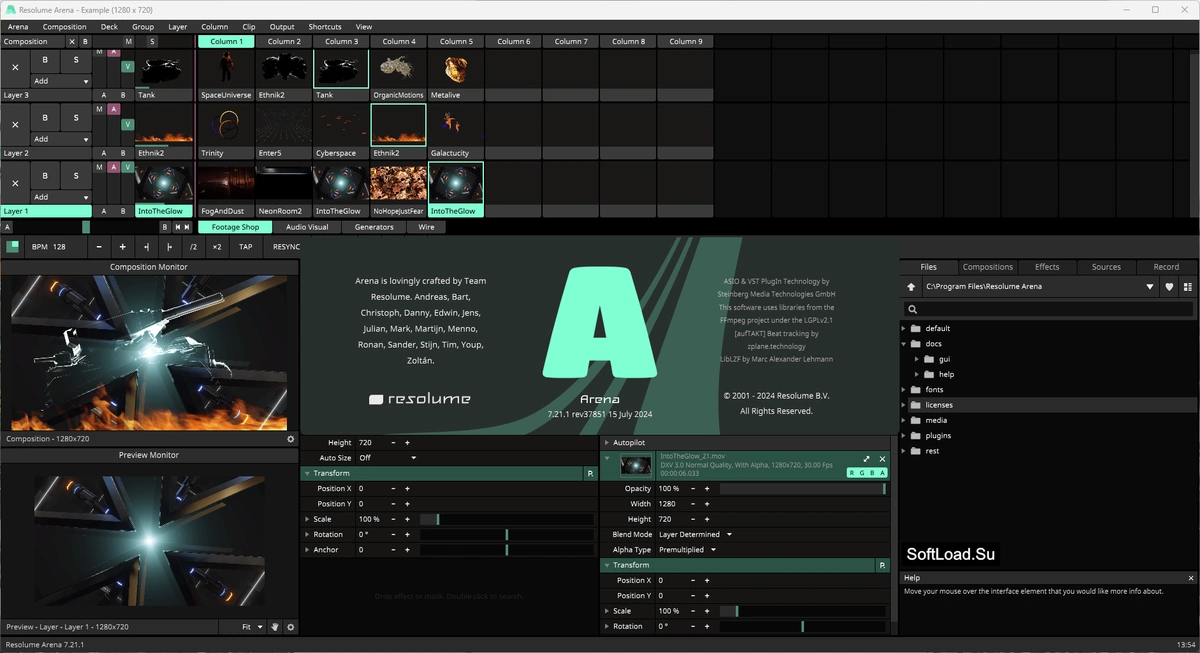This screenshot has height=653, width=1200.
Task: Switch to the Sources tab
Action: point(1106,267)
